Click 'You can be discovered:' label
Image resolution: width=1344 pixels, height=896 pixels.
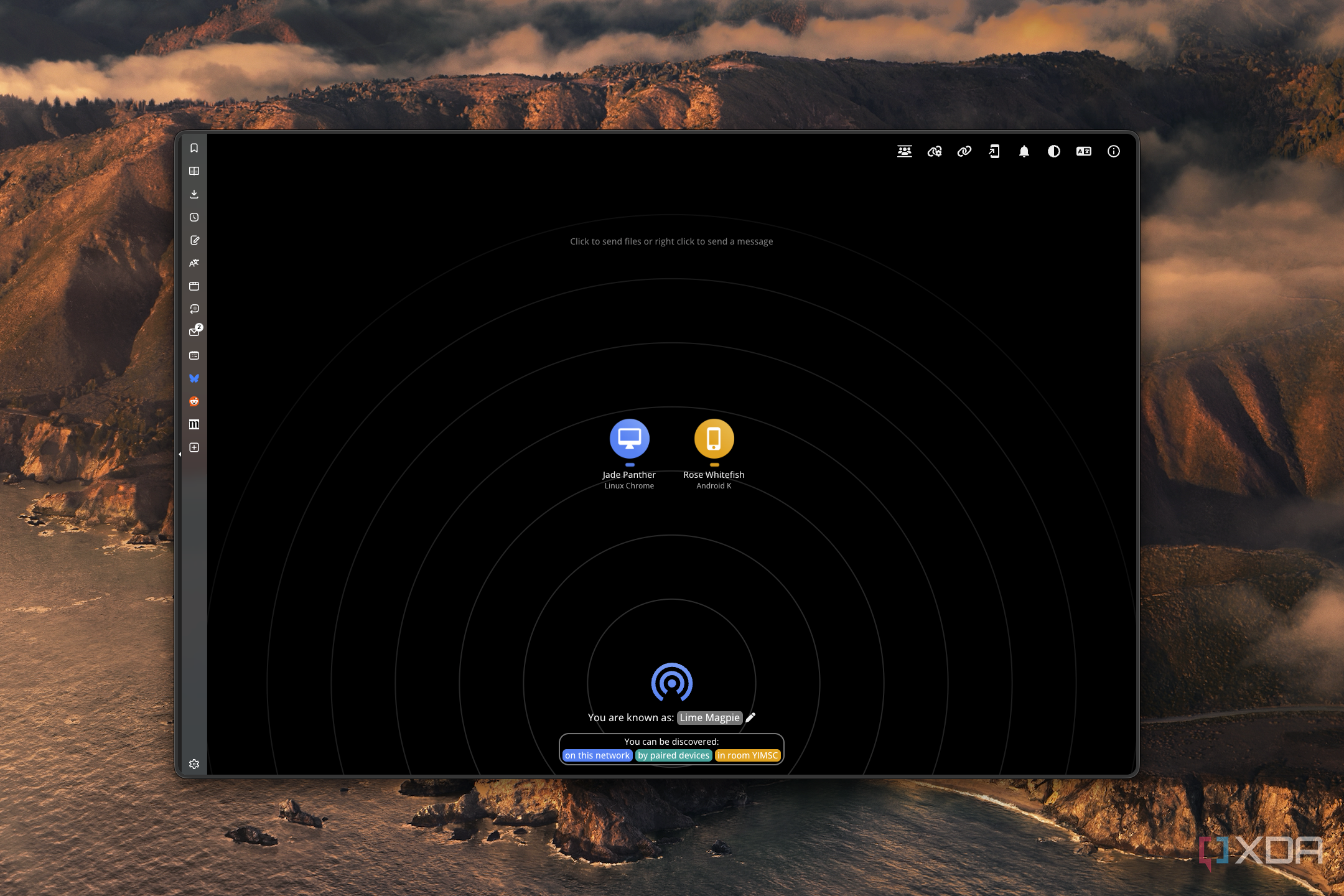[671, 742]
